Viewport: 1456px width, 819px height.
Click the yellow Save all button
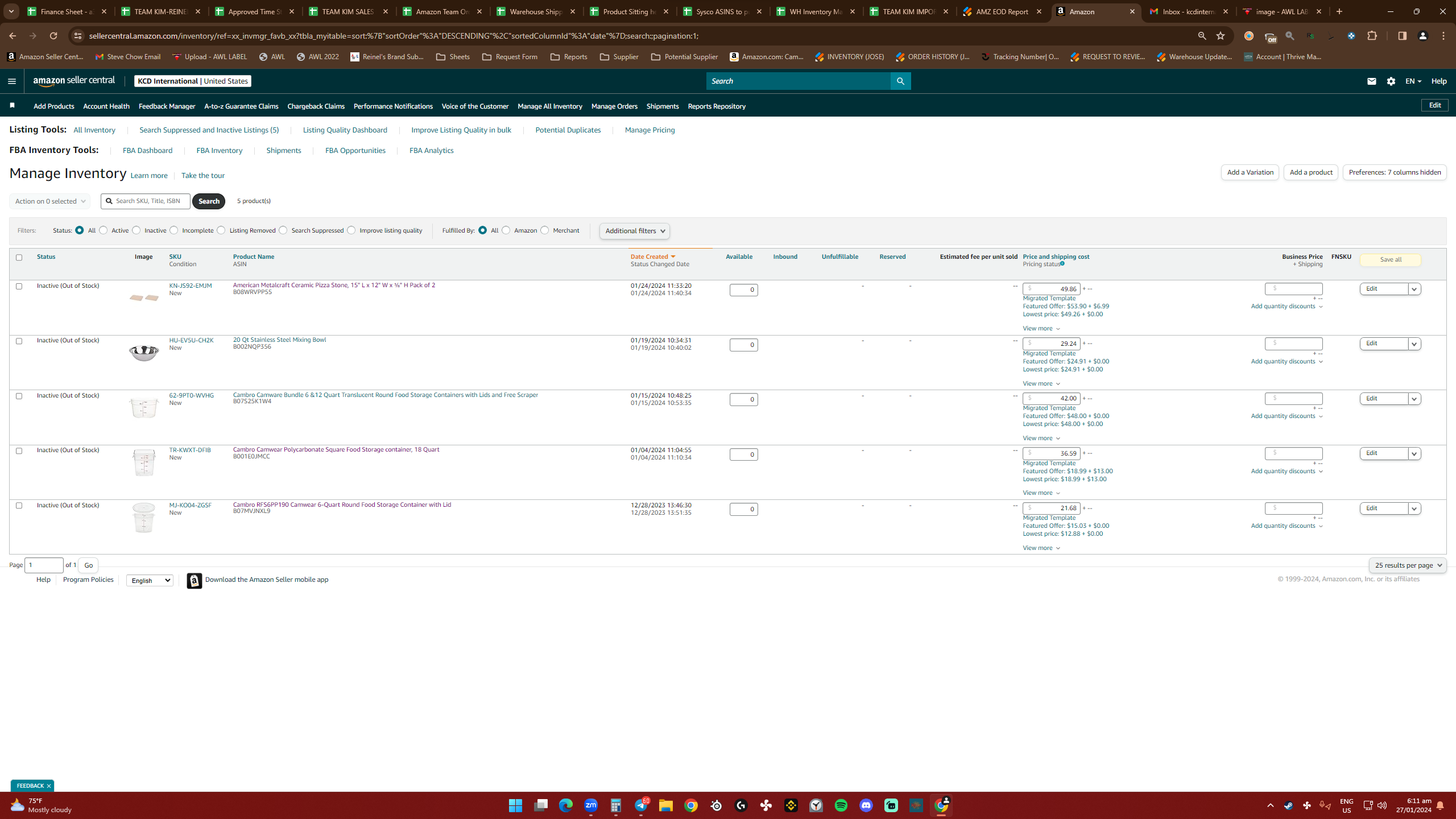pos(1391,260)
